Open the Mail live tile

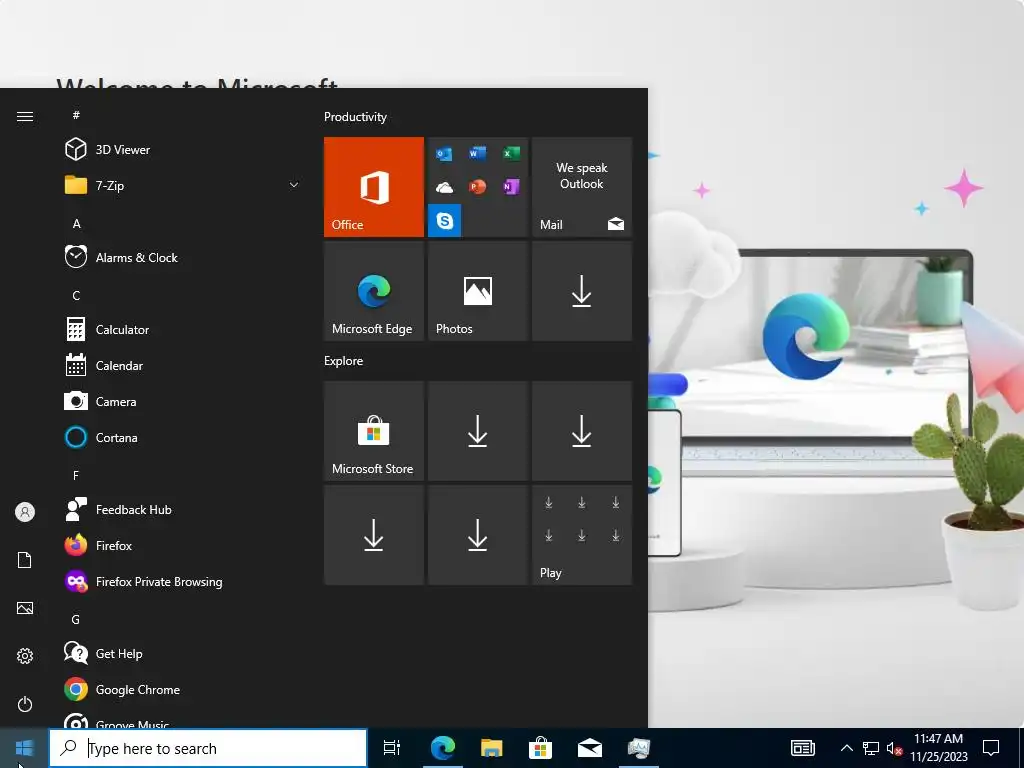coord(582,187)
